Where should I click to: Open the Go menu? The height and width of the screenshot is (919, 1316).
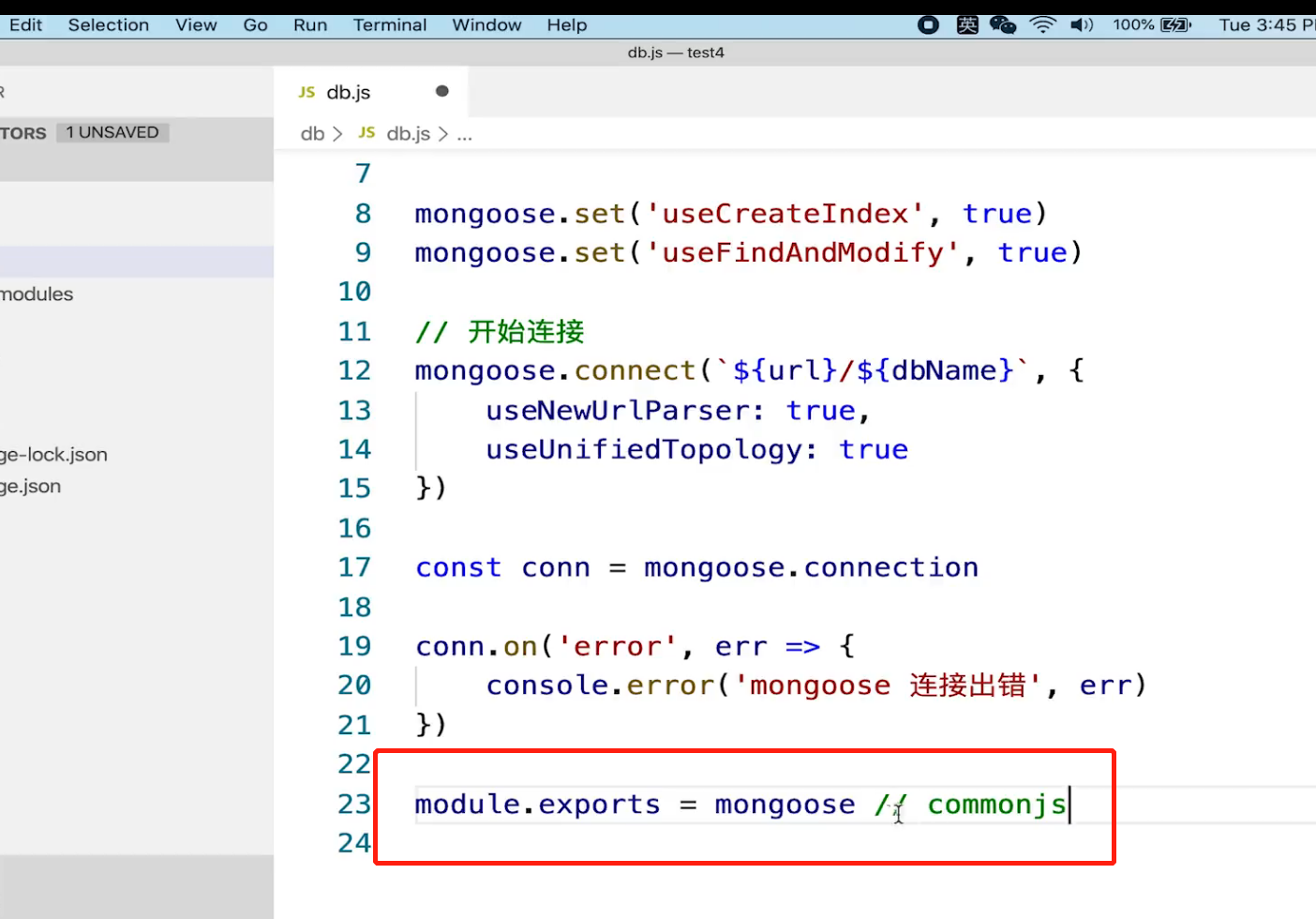(255, 25)
